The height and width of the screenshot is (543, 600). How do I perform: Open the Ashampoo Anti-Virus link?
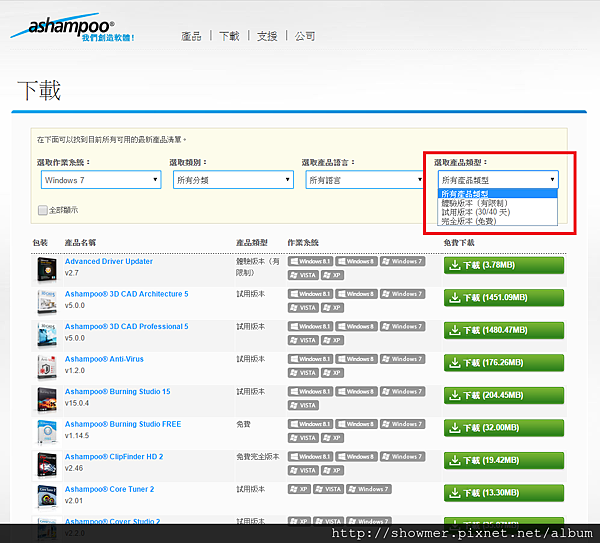coord(104,359)
